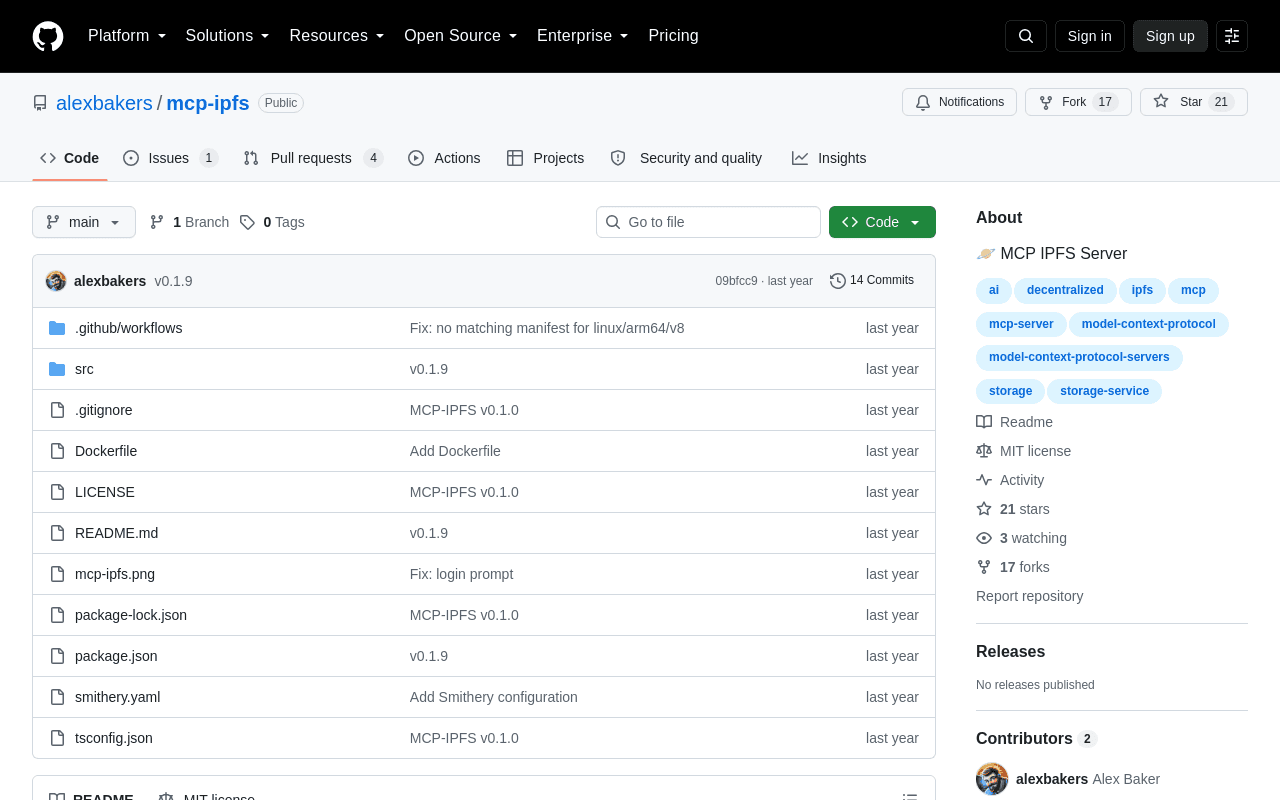Open the mcp-ipfs.png file

tap(115, 574)
